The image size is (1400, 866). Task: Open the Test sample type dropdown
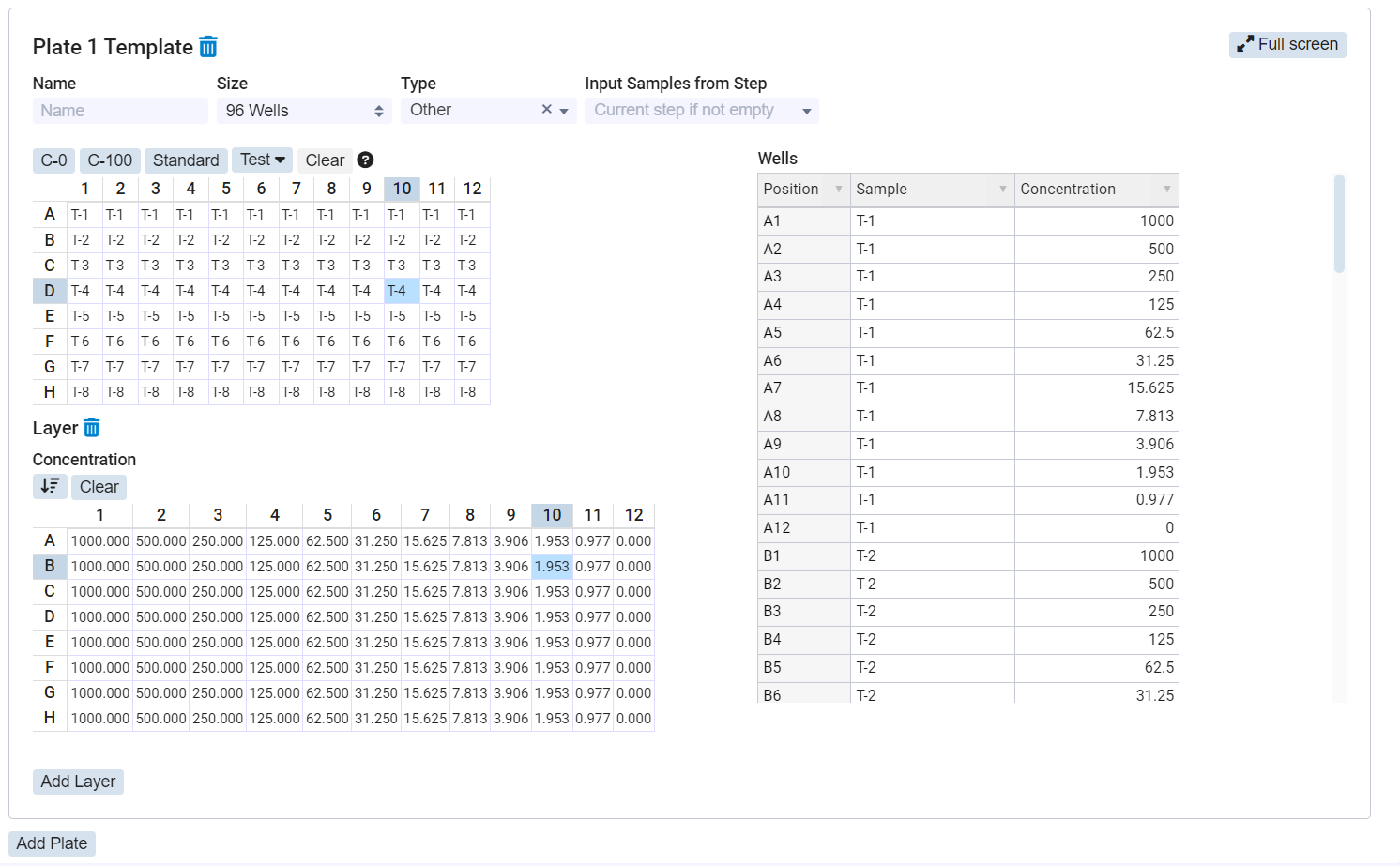pyautogui.click(x=262, y=160)
